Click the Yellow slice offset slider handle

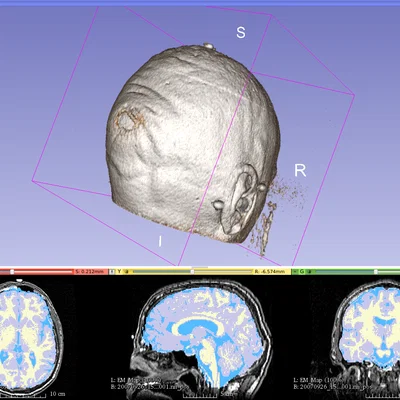click(x=192, y=272)
